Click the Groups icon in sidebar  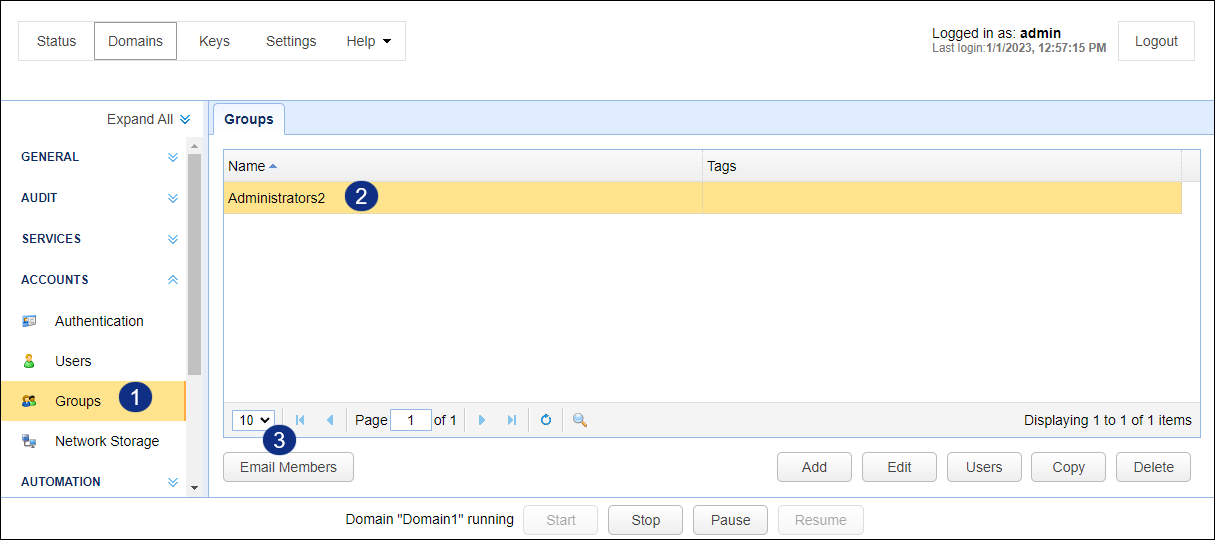tap(29, 401)
